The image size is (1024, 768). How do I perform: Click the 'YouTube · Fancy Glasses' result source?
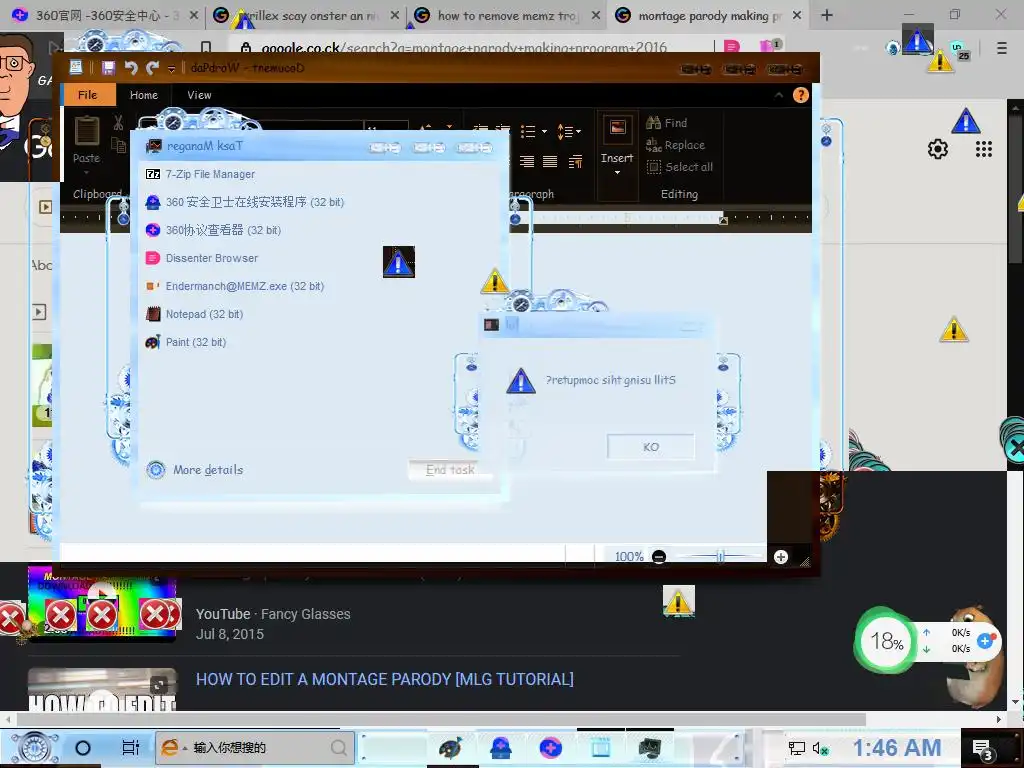coord(273,614)
